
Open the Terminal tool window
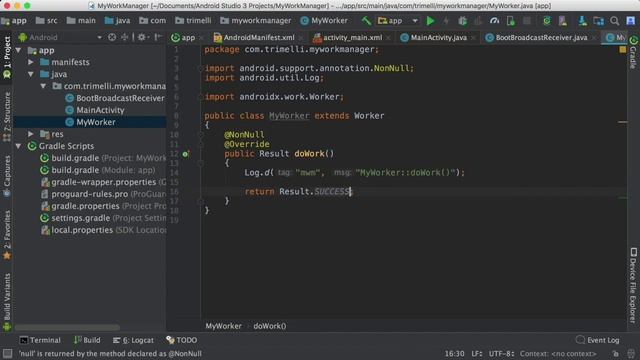point(40,340)
